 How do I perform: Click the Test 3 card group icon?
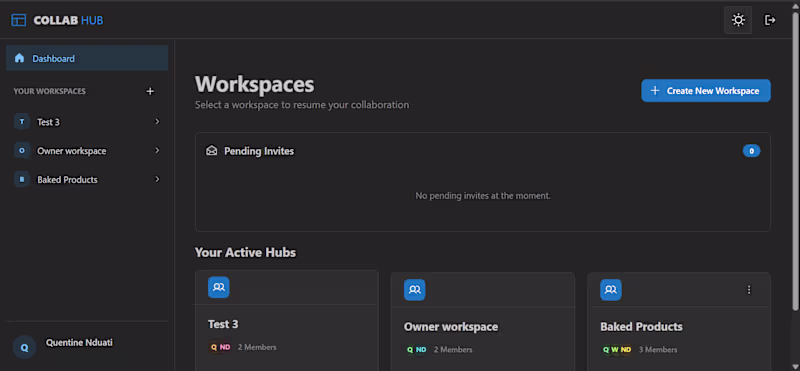tap(219, 287)
